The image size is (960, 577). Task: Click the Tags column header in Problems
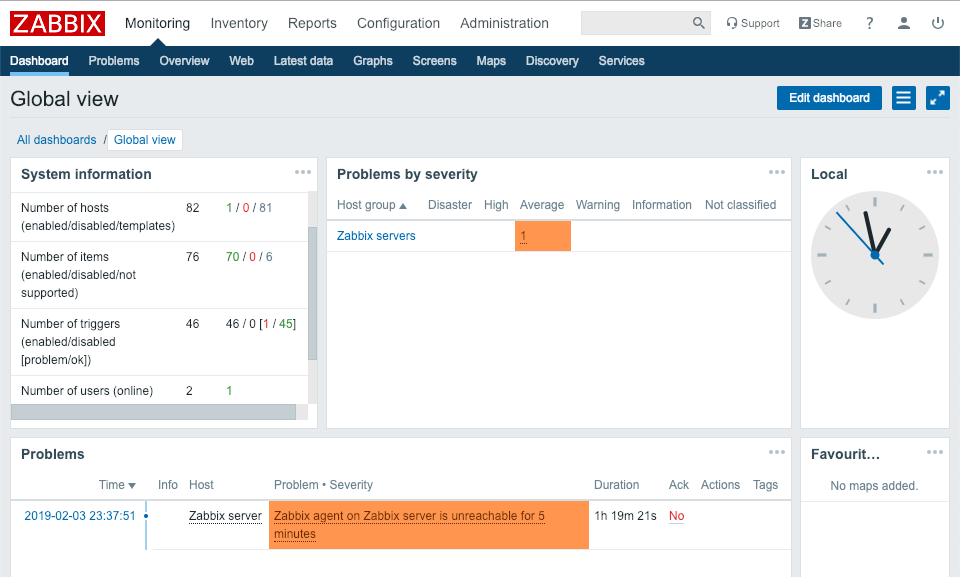765,485
